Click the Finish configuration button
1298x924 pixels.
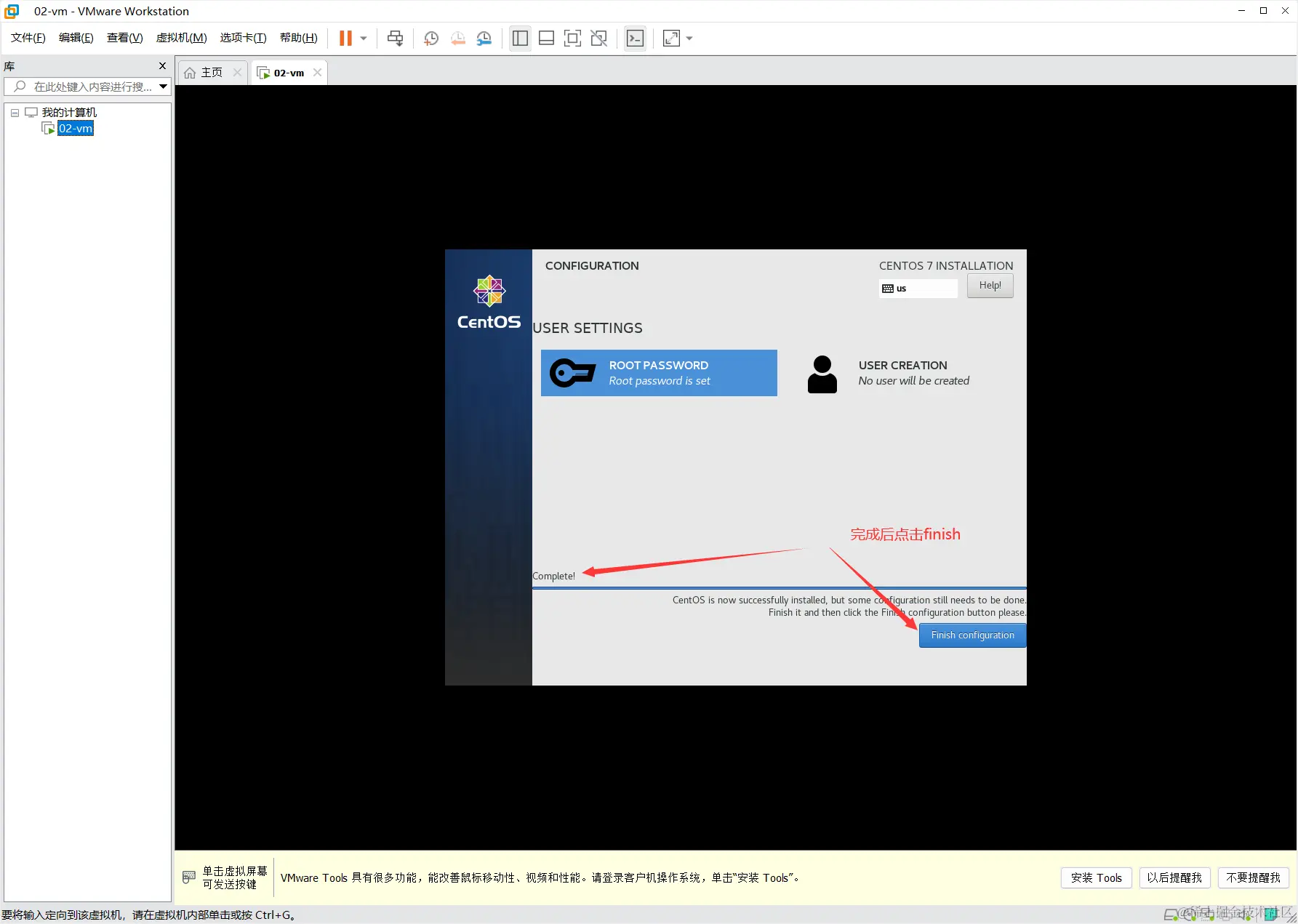pyautogui.click(x=972, y=635)
